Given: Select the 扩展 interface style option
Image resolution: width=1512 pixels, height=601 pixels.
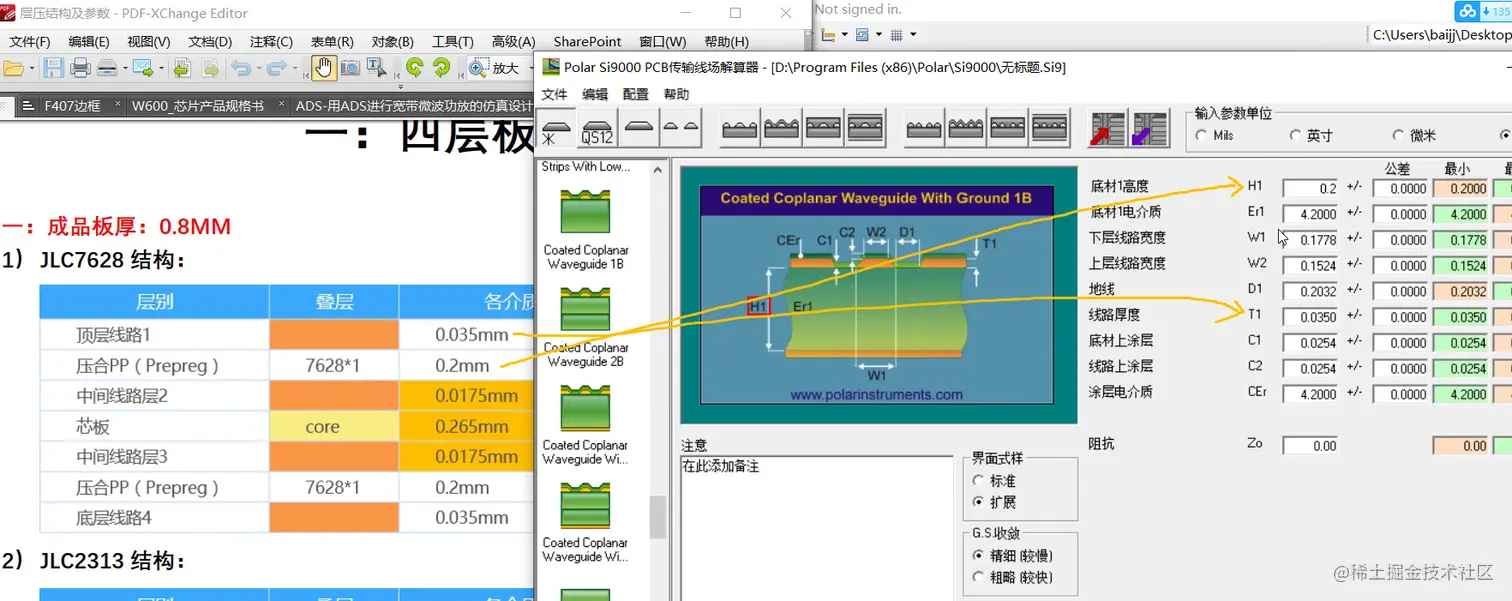Looking at the screenshot, I should [979, 502].
